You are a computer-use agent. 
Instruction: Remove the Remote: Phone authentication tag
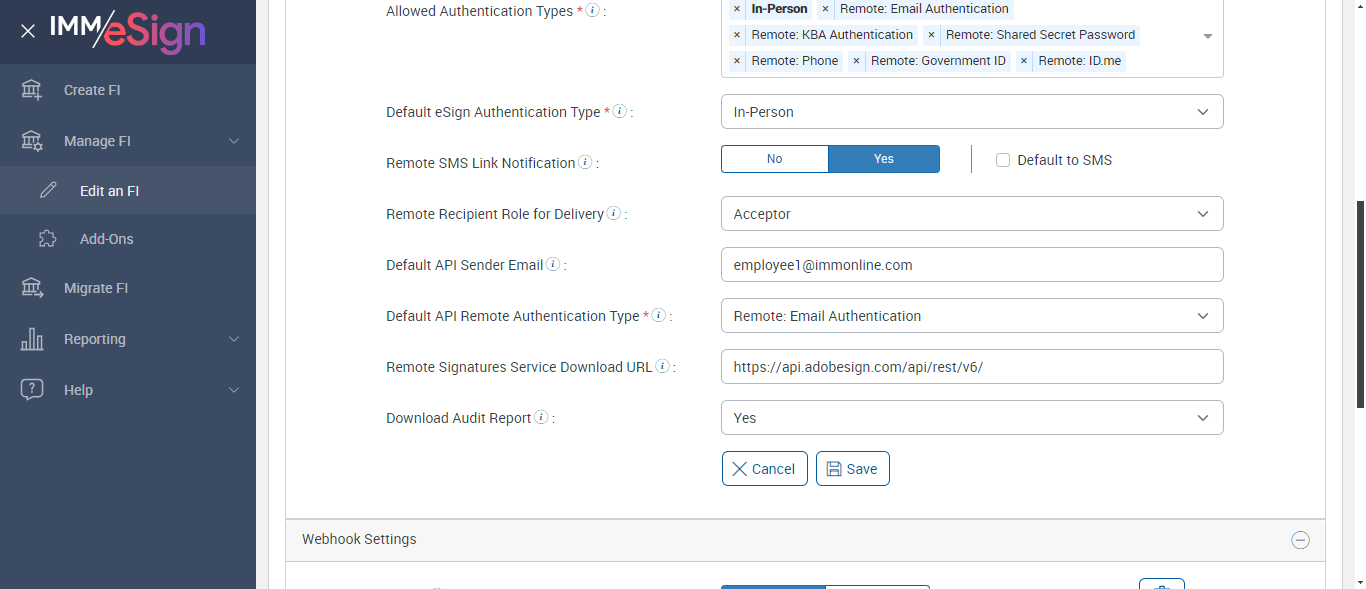point(737,61)
